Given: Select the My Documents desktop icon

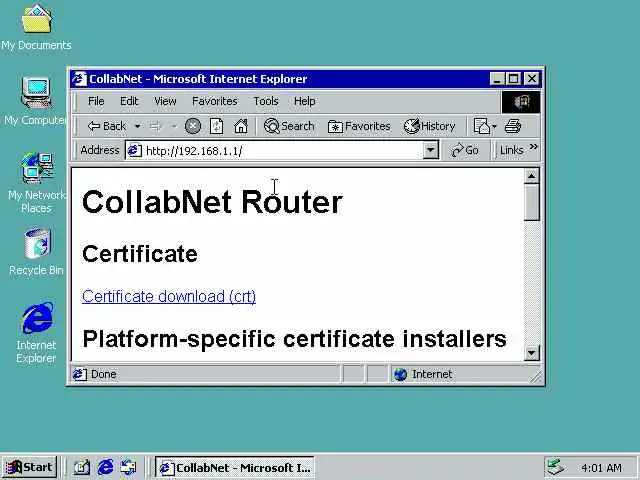Looking at the screenshot, I should click(36, 27).
